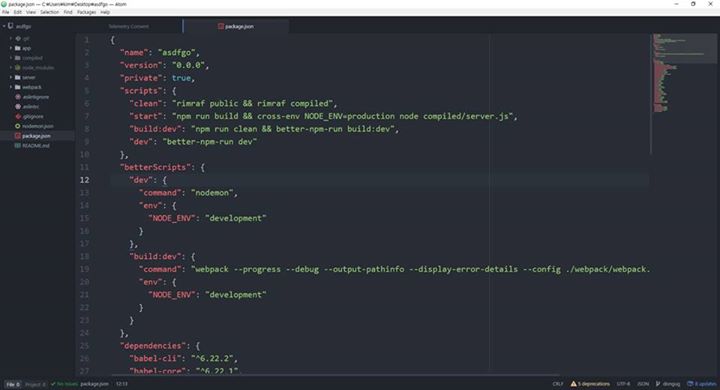Click the server folder icon

pos(17,77)
